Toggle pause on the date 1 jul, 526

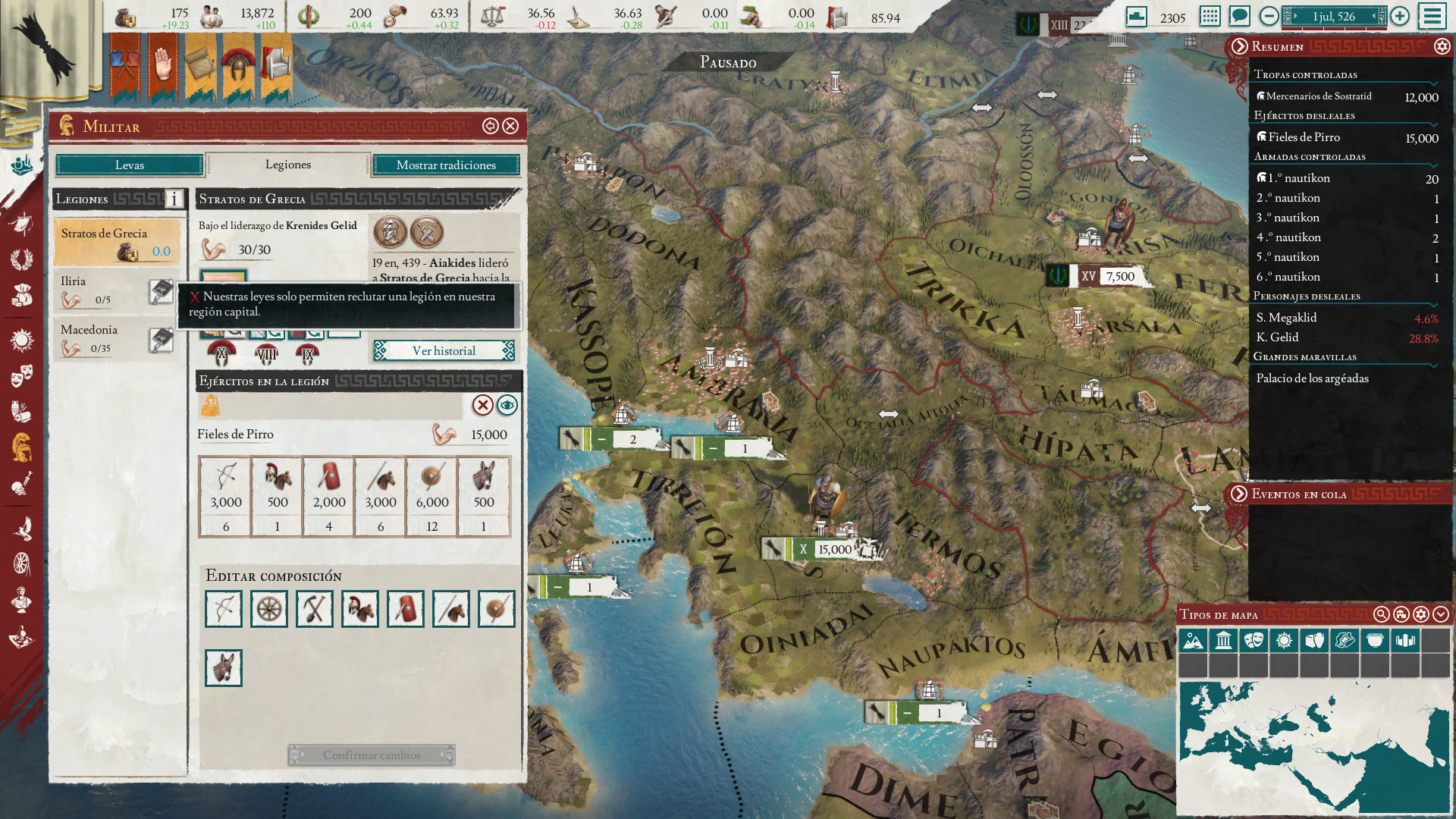tap(1334, 16)
